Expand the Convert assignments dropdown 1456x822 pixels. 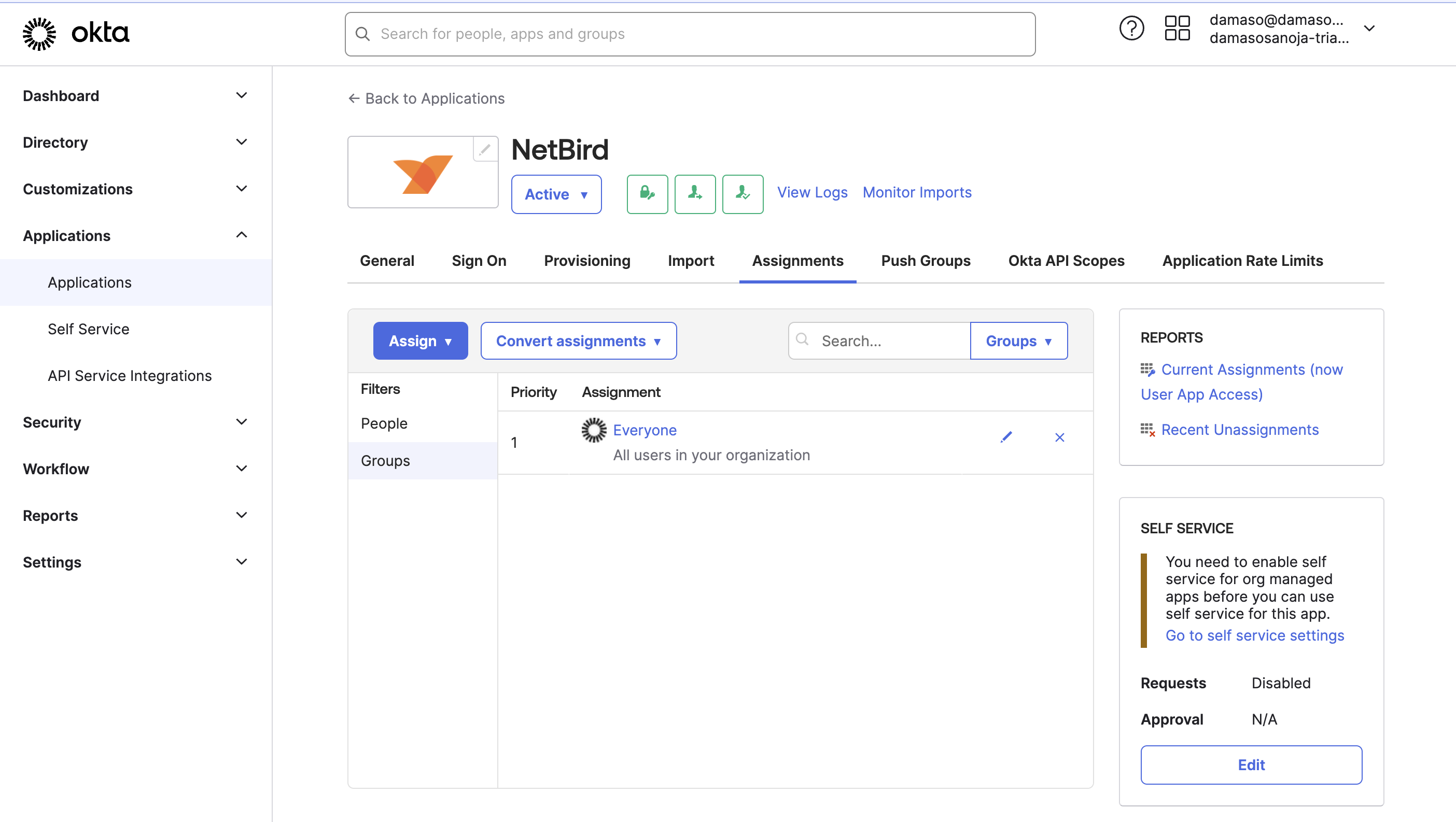(x=578, y=341)
